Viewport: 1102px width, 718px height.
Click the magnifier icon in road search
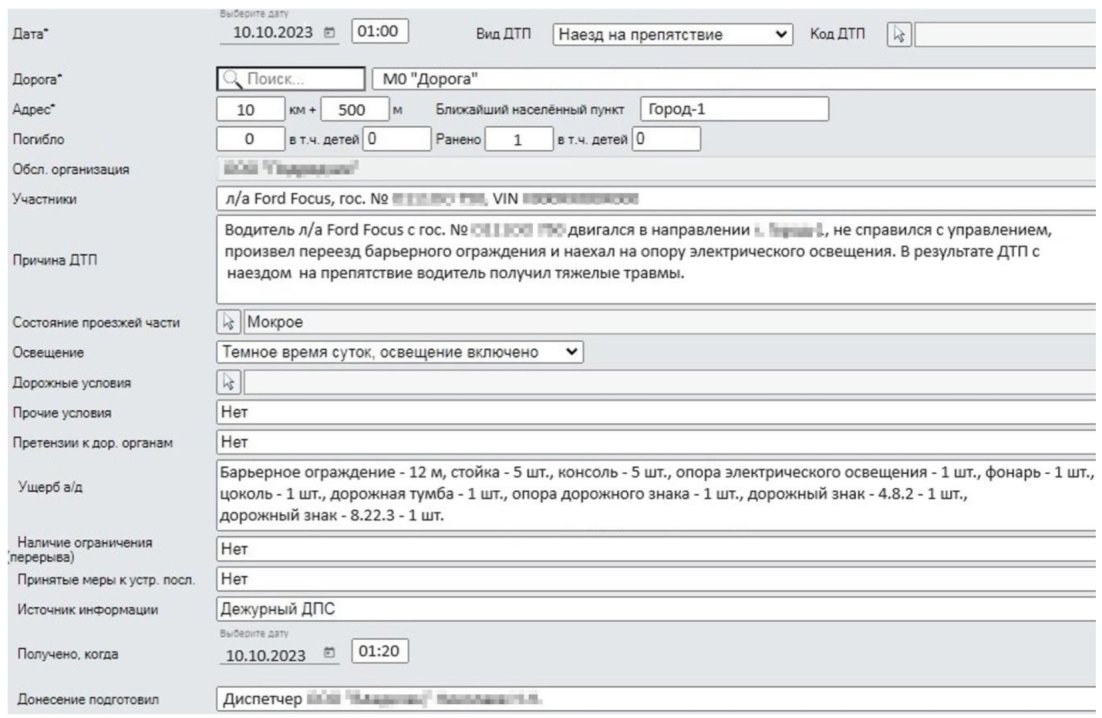231,79
